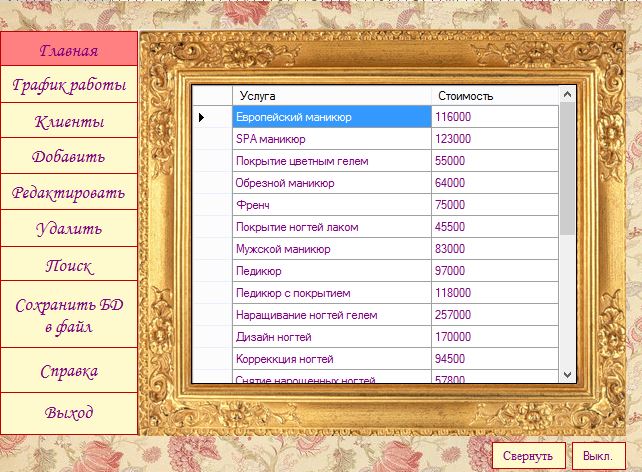The image size is (642, 472).
Task: Click the Выход button
Action: [x=69, y=413]
